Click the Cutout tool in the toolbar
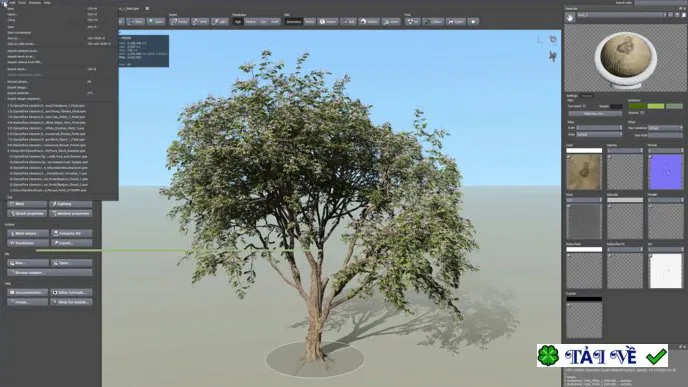The height and width of the screenshot is (387, 688). coord(433,21)
